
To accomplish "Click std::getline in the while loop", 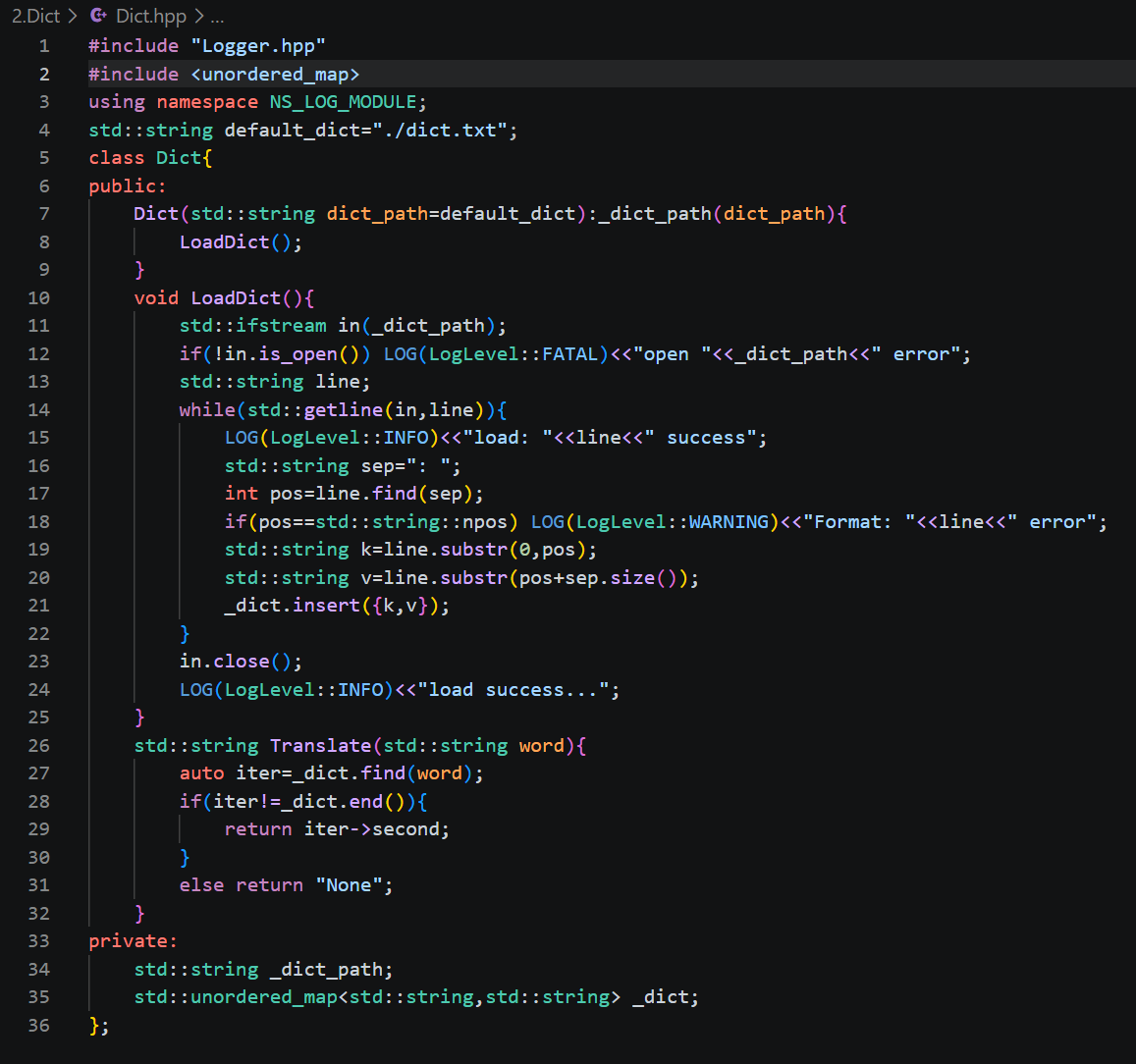I will point(314,410).
